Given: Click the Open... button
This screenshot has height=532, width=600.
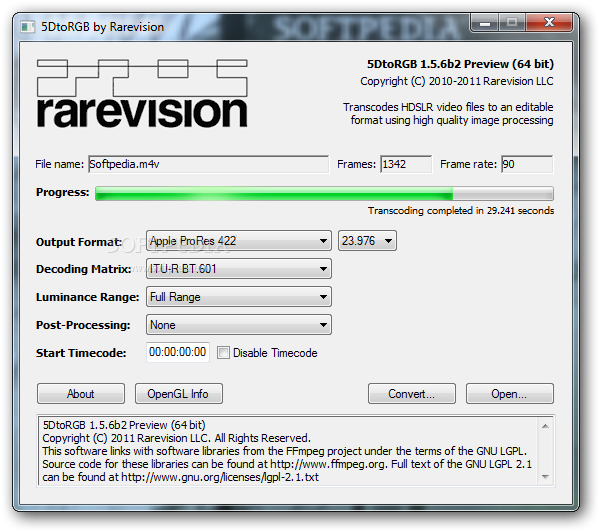Looking at the screenshot, I should 510,393.
